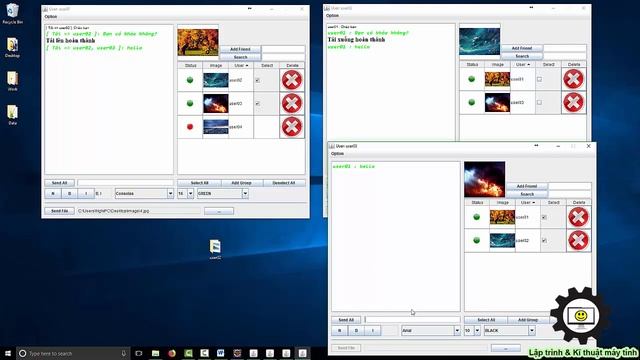This screenshot has height=360, width=640.
Task: Click Add Group in user01 window
Action: tap(242, 183)
